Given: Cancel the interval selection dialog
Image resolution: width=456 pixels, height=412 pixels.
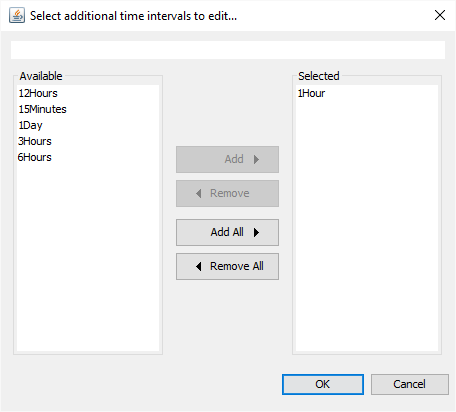Looking at the screenshot, I should coord(410,384).
